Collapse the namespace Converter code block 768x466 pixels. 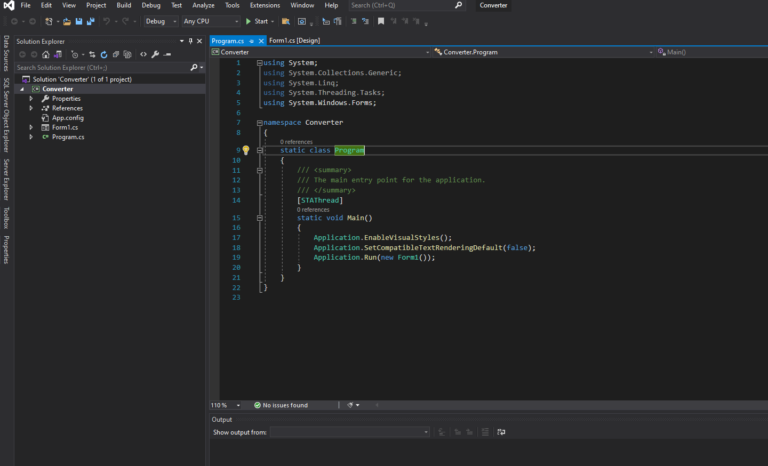coord(260,123)
